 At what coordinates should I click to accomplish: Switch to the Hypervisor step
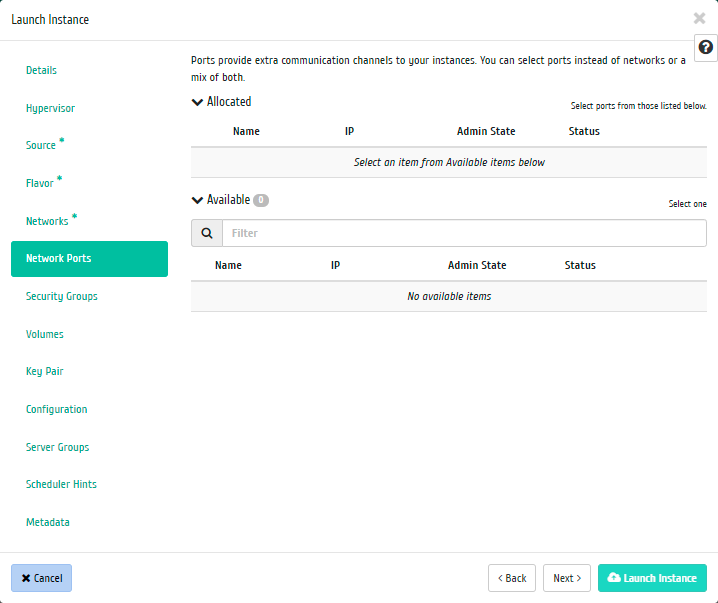coord(50,108)
